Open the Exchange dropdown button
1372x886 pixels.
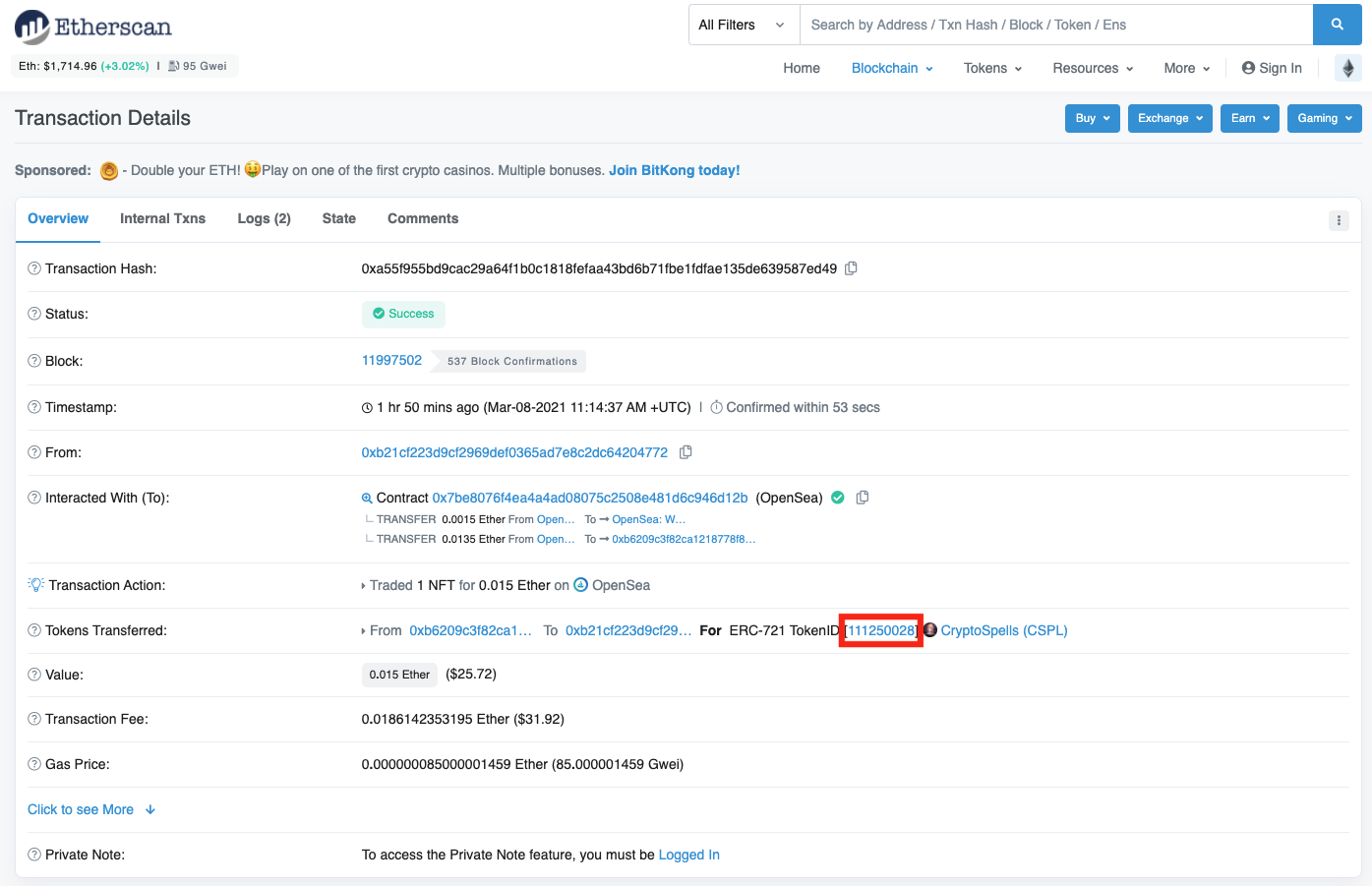(x=1170, y=118)
